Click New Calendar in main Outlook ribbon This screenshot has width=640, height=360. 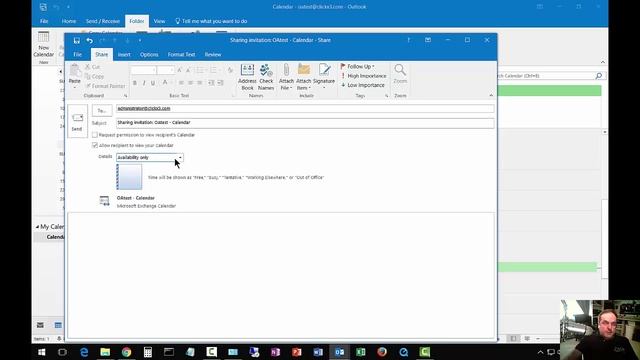[x=44, y=44]
